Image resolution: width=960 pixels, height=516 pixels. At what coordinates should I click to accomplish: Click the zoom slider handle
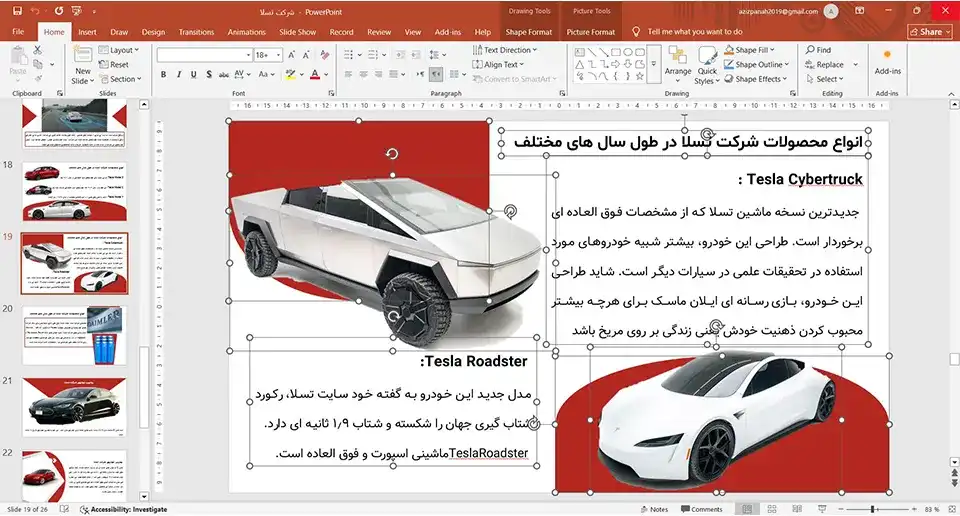[872, 509]
